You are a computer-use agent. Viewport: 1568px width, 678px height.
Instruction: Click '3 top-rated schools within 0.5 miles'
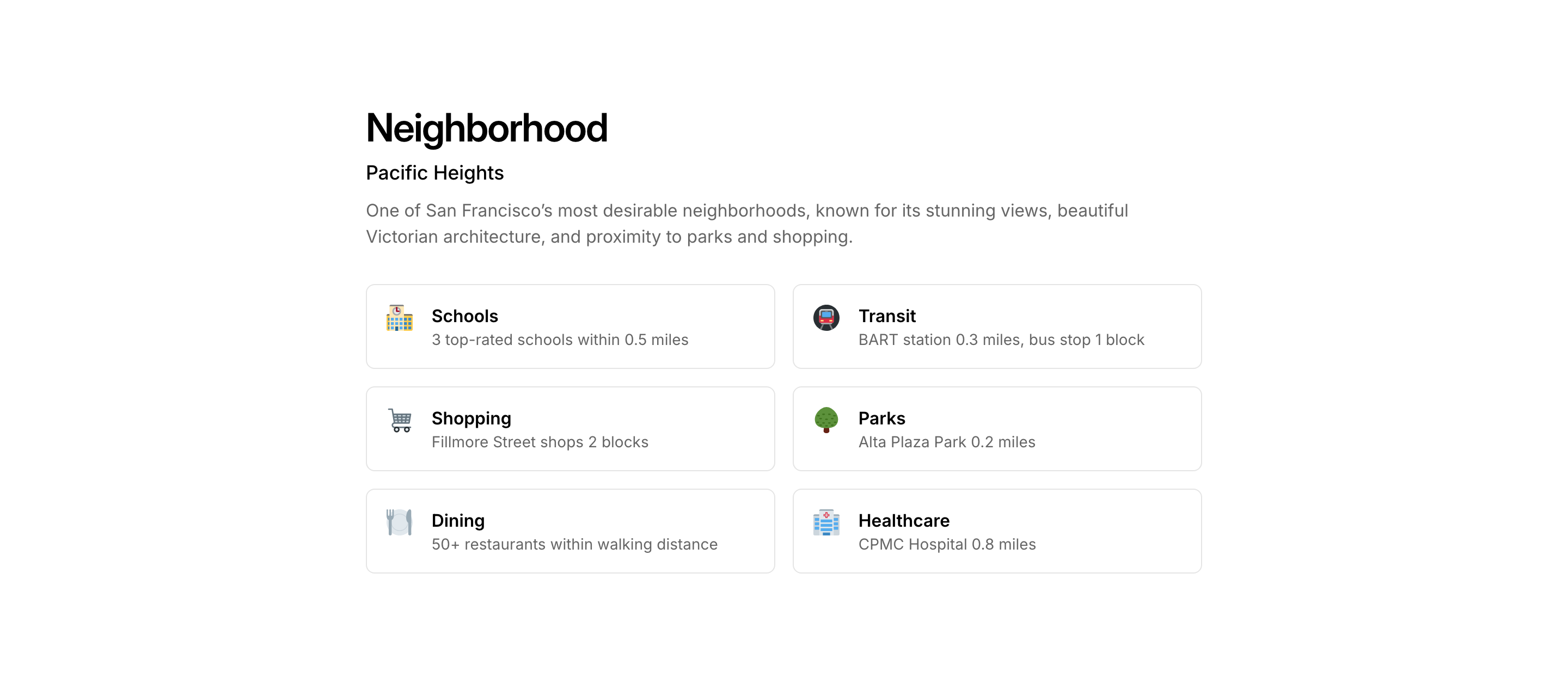559,340
